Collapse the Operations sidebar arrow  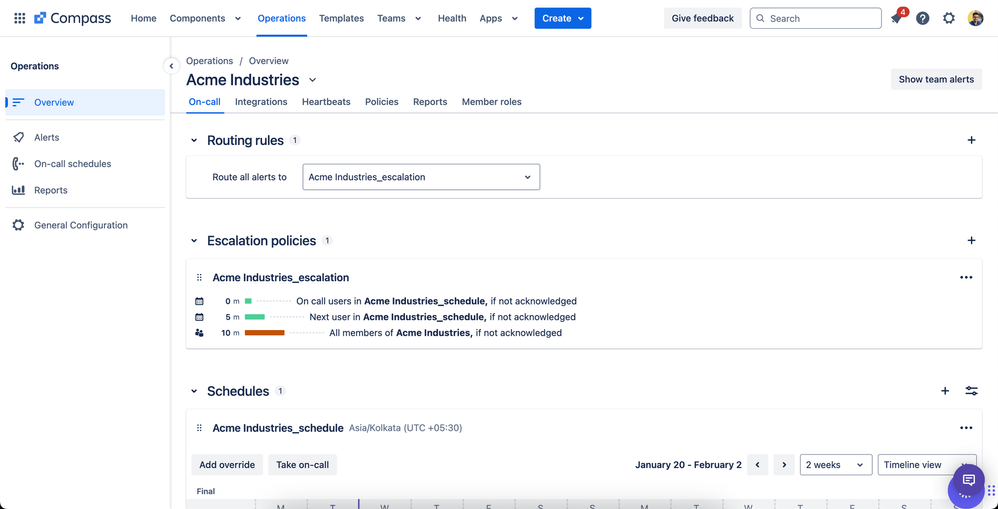171,66
